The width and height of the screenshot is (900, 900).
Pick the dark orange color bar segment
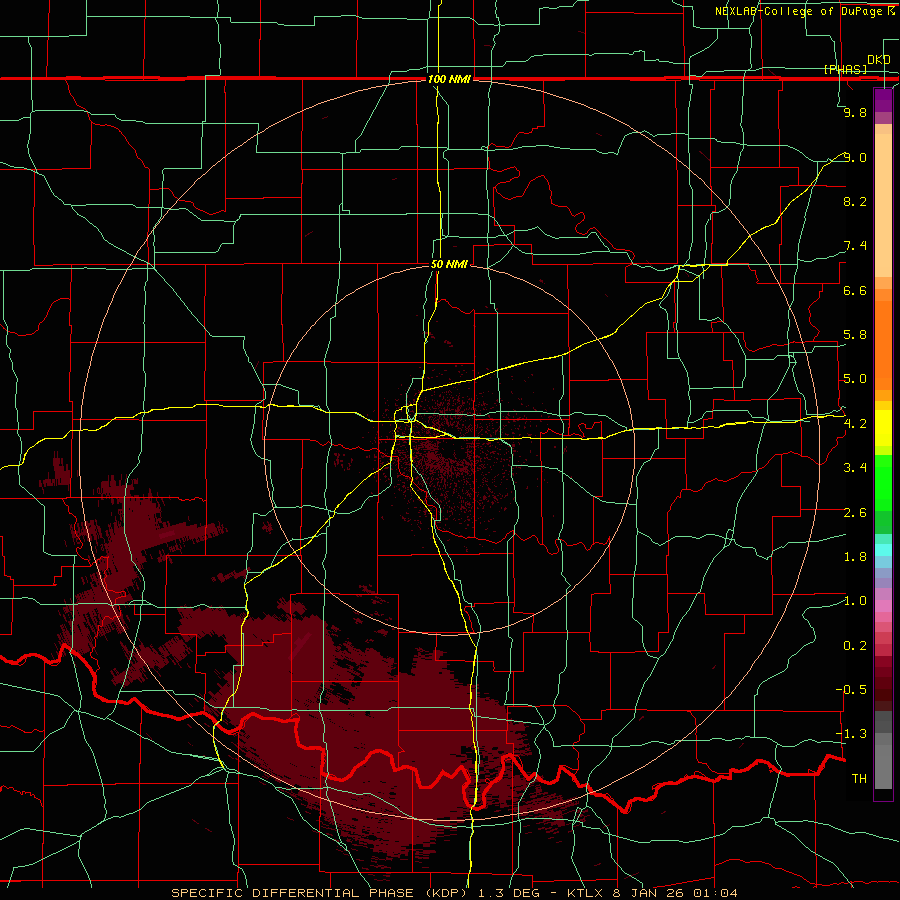tap(883, 344)
